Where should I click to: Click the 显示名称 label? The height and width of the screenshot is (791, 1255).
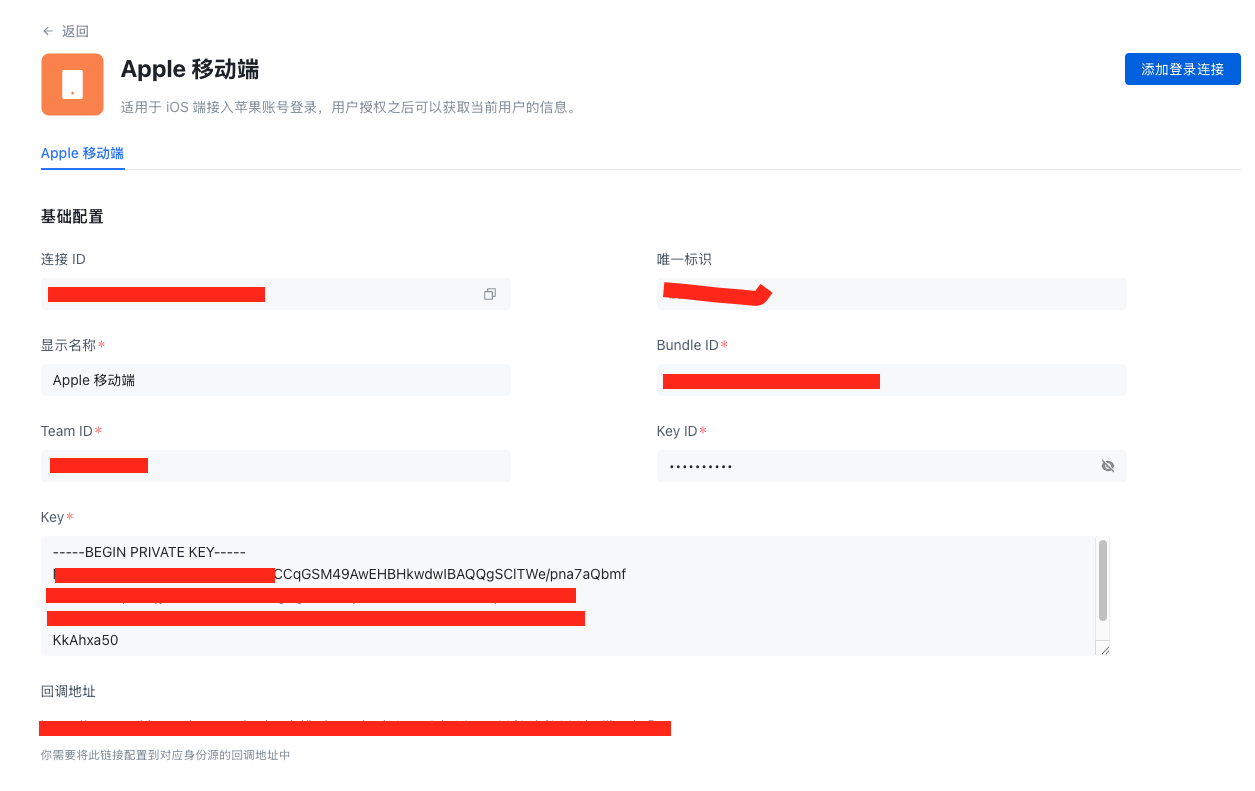[x=68, y=345]
